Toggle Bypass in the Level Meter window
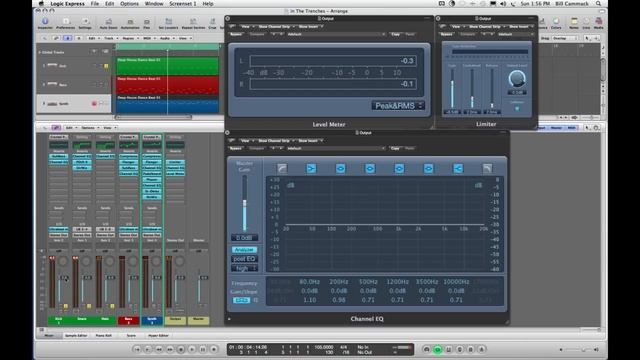640x360 pixels. (236, 34)
